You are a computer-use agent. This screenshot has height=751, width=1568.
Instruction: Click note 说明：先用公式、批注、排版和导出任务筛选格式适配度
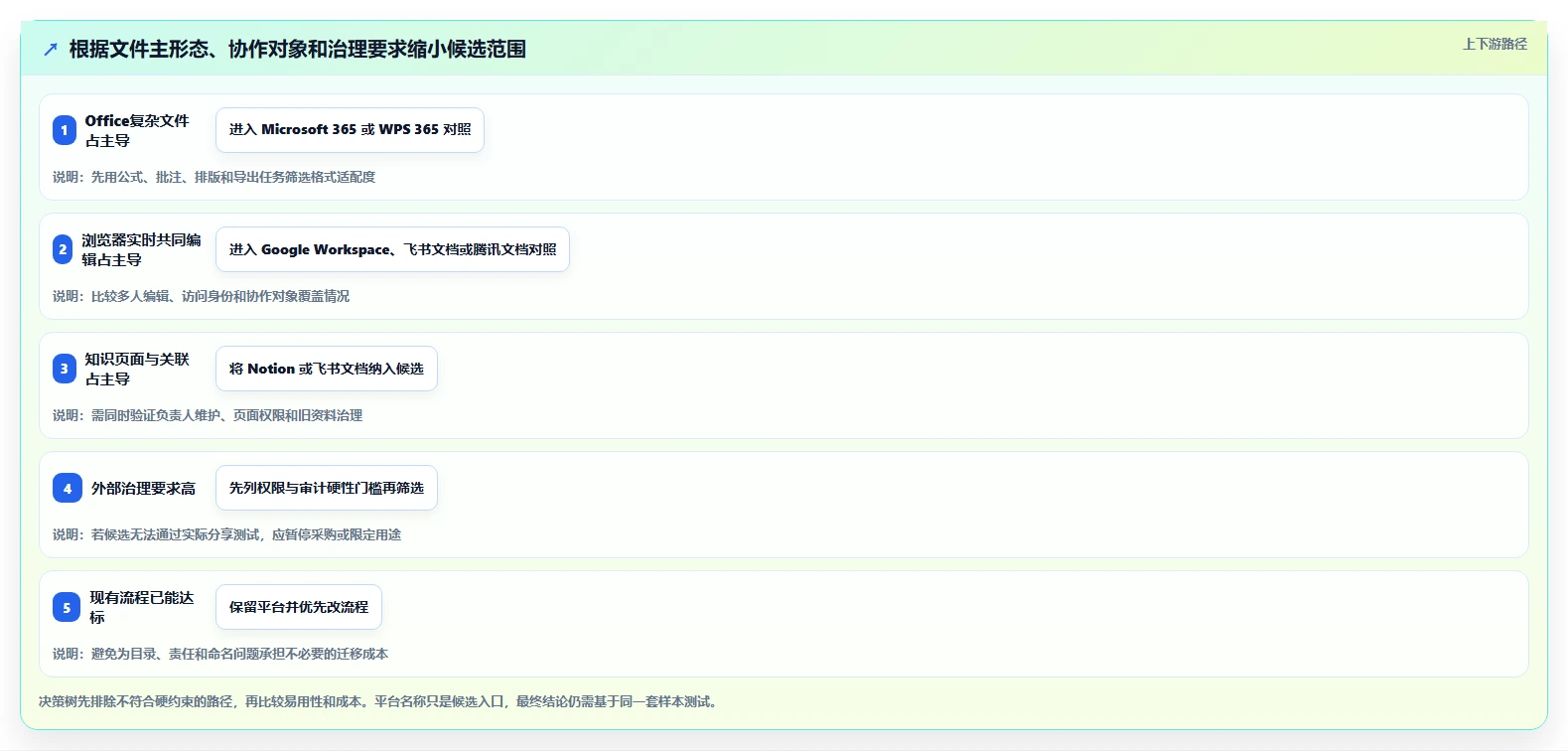(214, 177)
